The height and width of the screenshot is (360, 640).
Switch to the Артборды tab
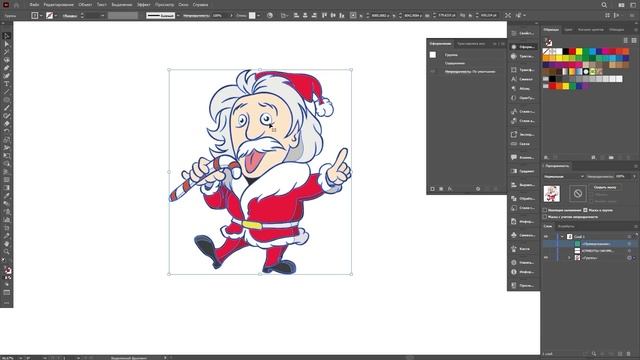566,226
